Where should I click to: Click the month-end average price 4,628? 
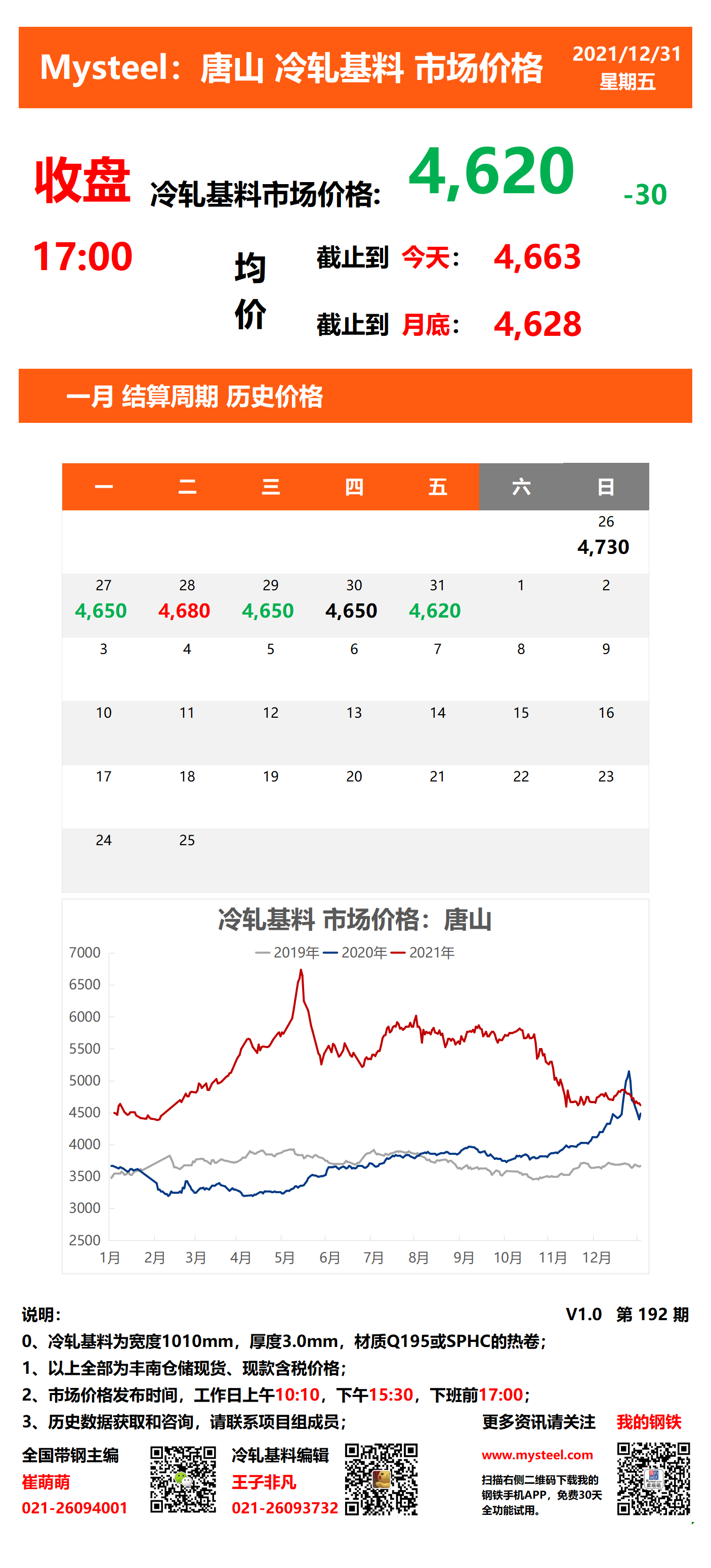point(537,324)
